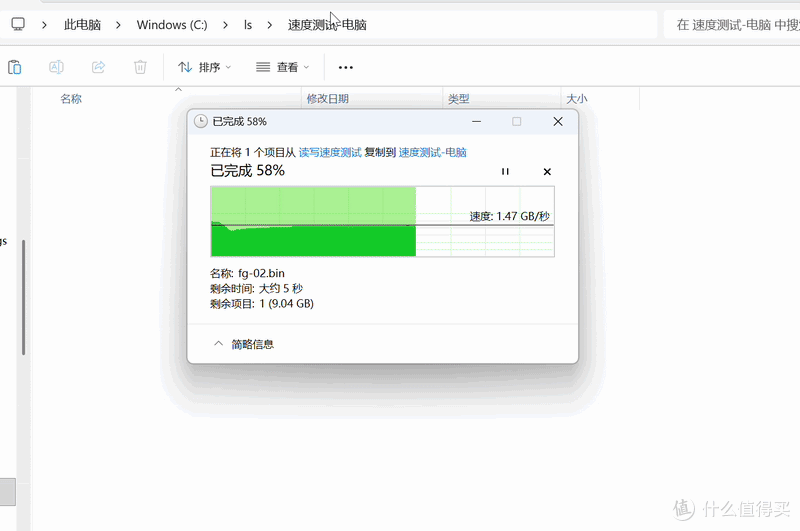Viewport: 800px width, 531px height.
Task: Click the search box 在 速度测试-电脑 中搜索
Action: (732, 25)
